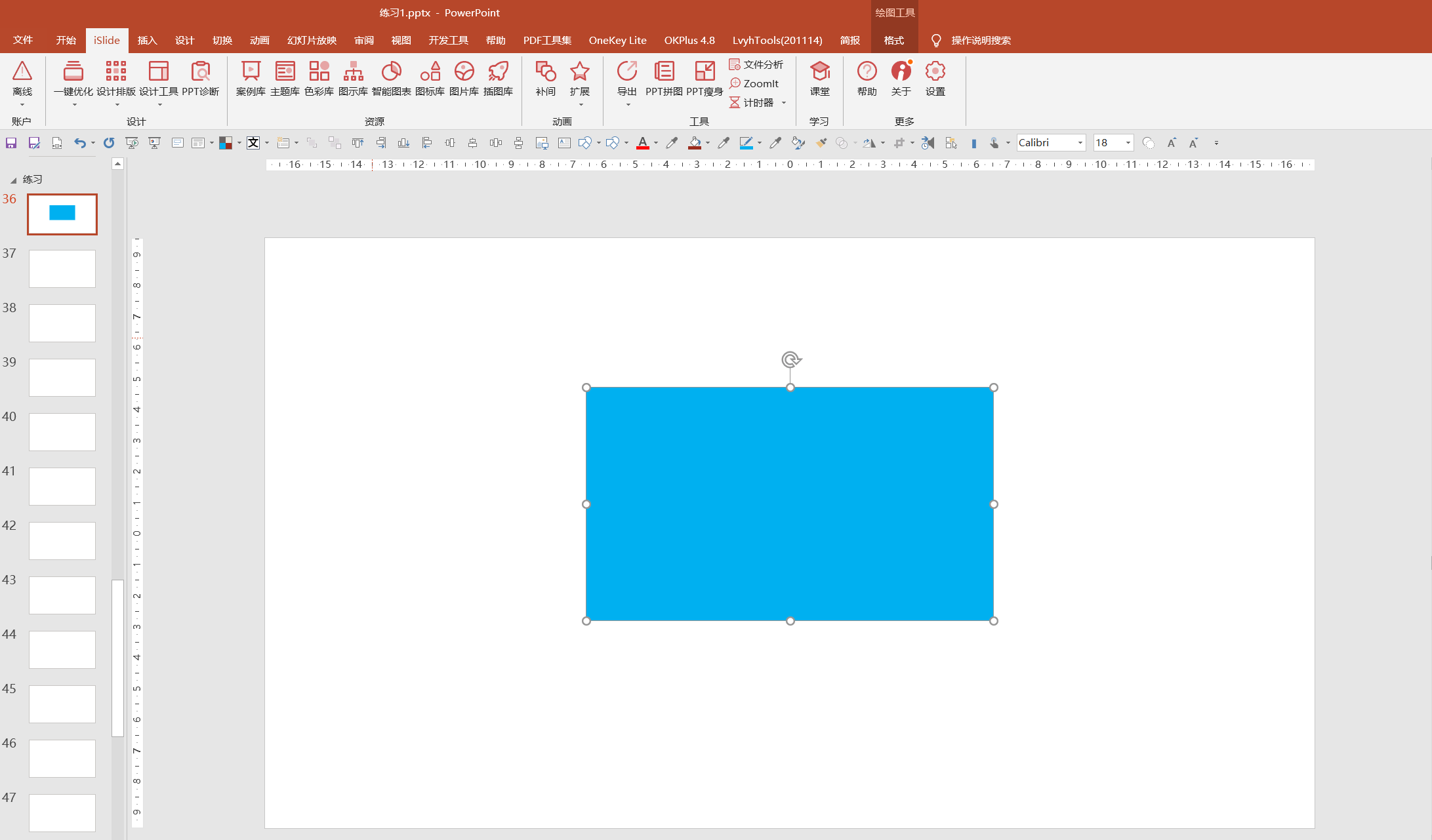This screenshot has width=1432, height=840.
Task: Click the align top icon in toolbar
Action: tap(358, 143)
